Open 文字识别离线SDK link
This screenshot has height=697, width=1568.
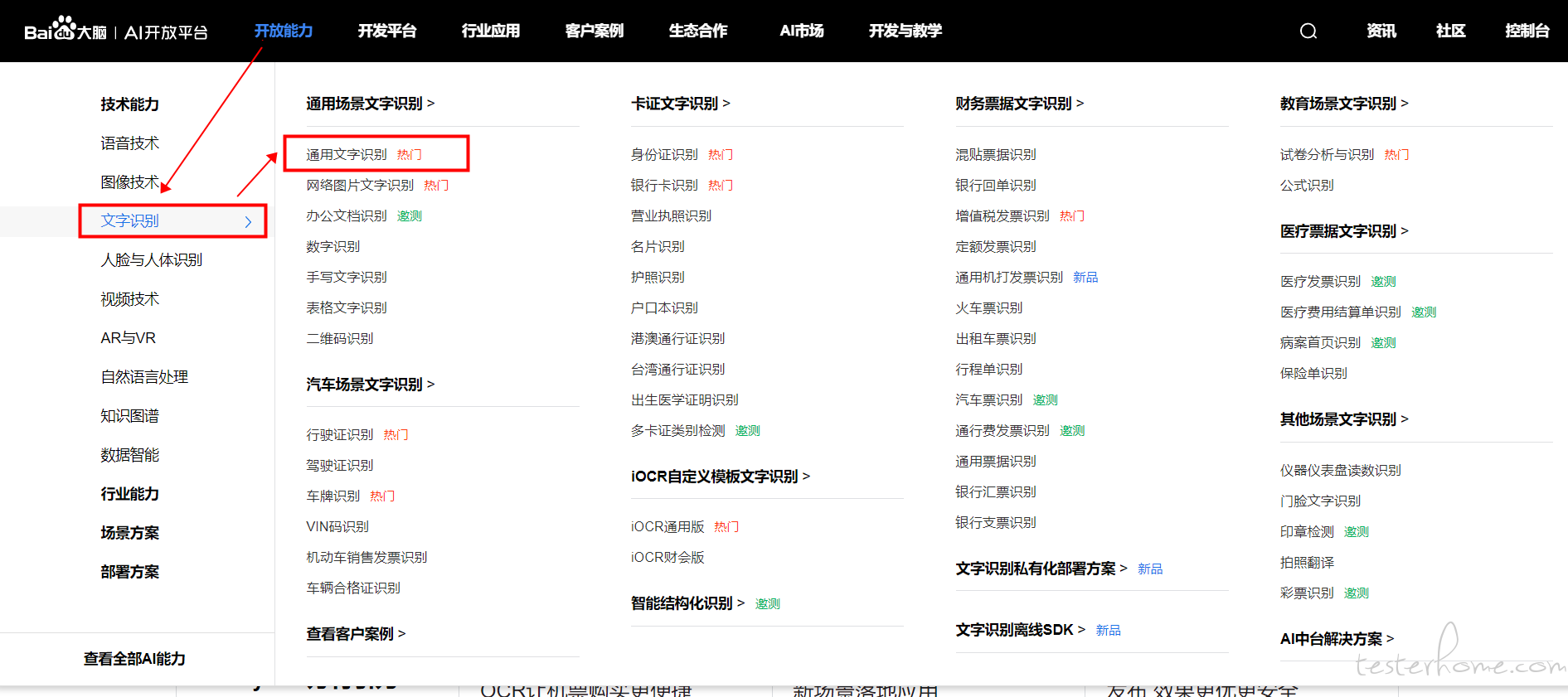[x=1020, y=630]
